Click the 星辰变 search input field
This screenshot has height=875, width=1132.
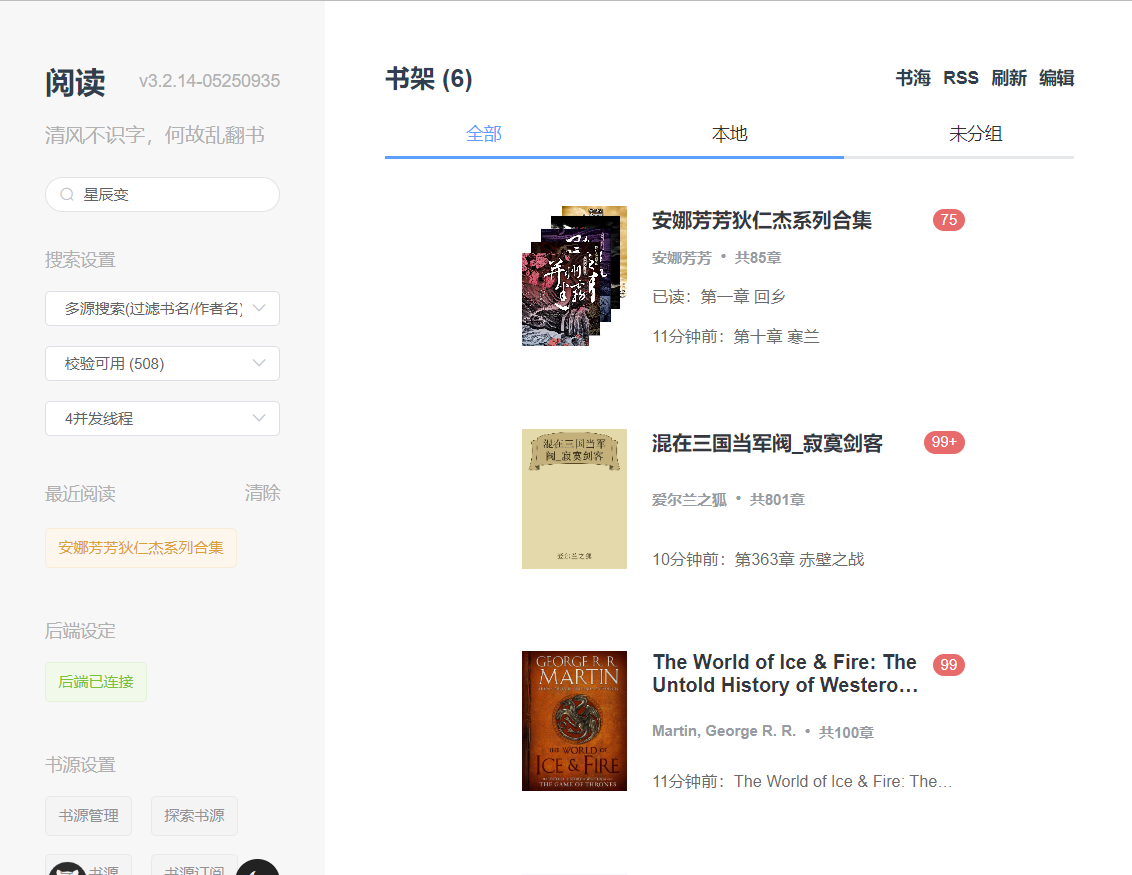(170, 195)
